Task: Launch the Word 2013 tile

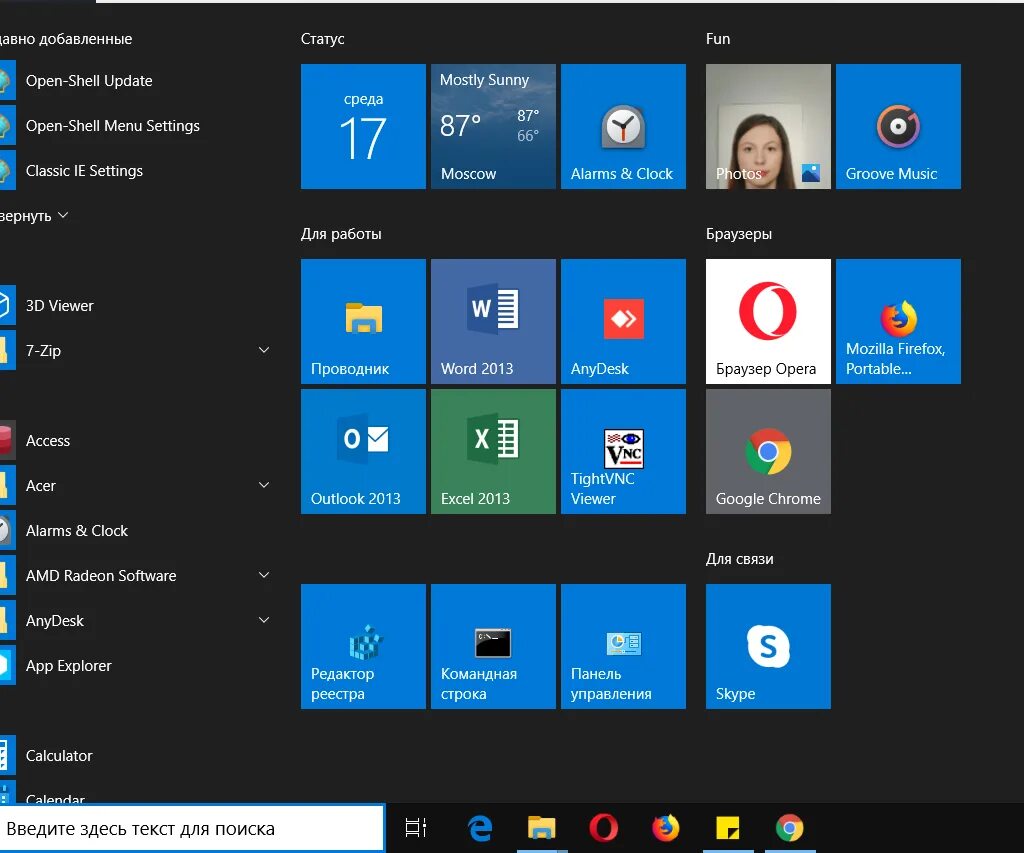Action: click(493, 321)
